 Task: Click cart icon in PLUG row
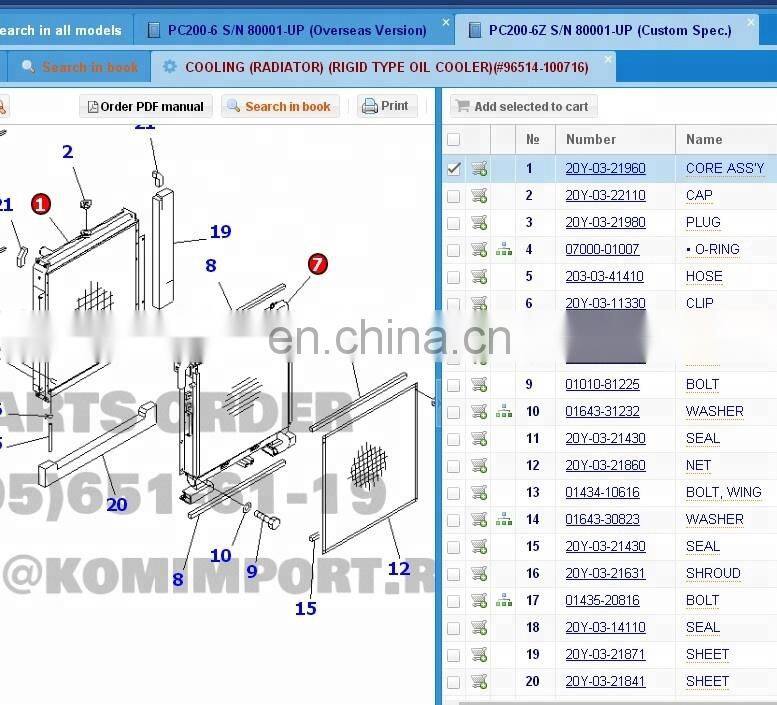(x=479, y=222)
